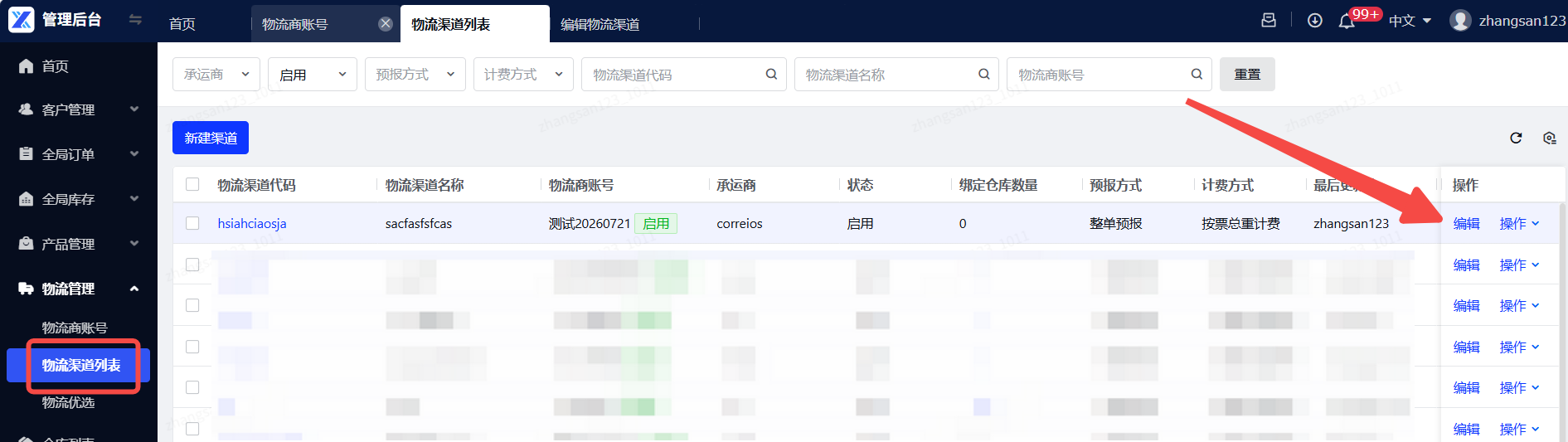1568x442 pixels.
Task: Click the 重置 button
Action: point(1247,74)
